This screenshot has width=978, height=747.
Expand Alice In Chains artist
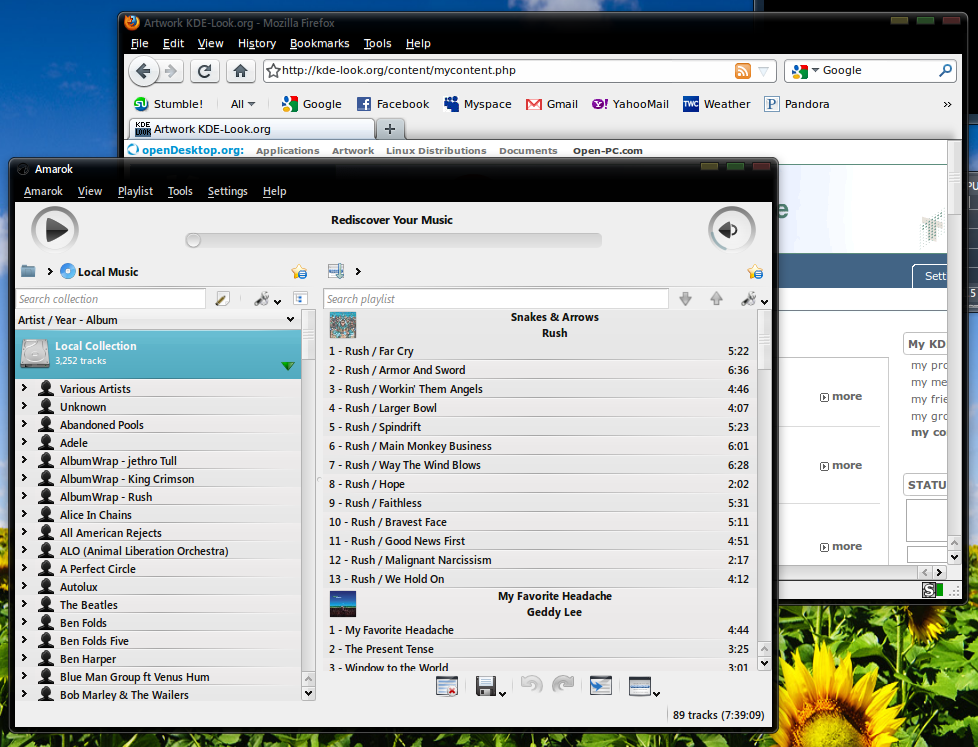pyautogui.click(x=24, y=514)
